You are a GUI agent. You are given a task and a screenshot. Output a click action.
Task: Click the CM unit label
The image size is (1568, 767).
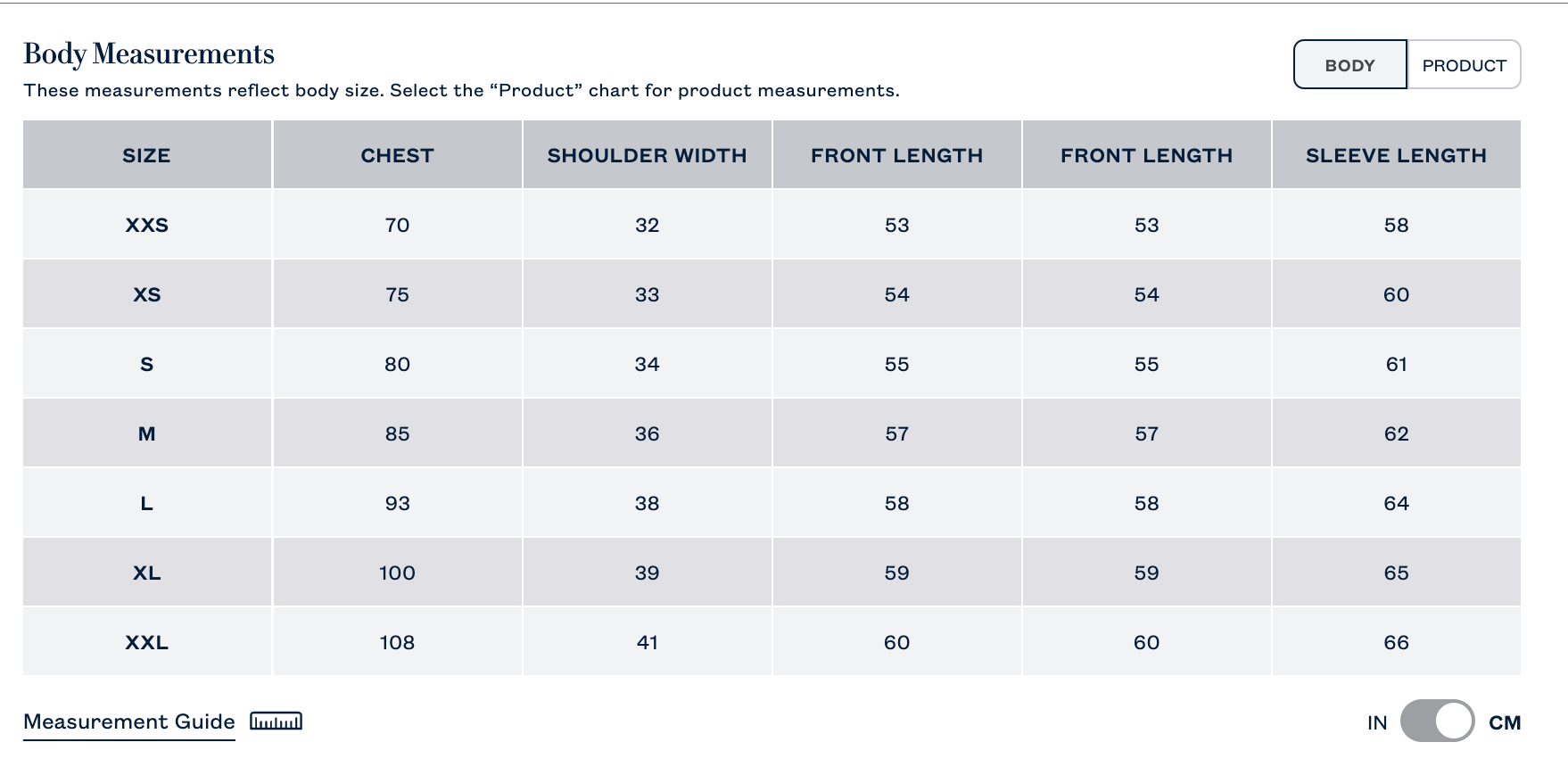pyautogui.click(x=1505, y=722)
